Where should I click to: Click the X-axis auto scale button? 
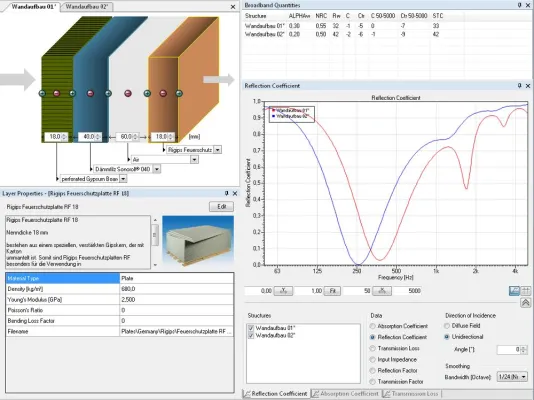382,291
